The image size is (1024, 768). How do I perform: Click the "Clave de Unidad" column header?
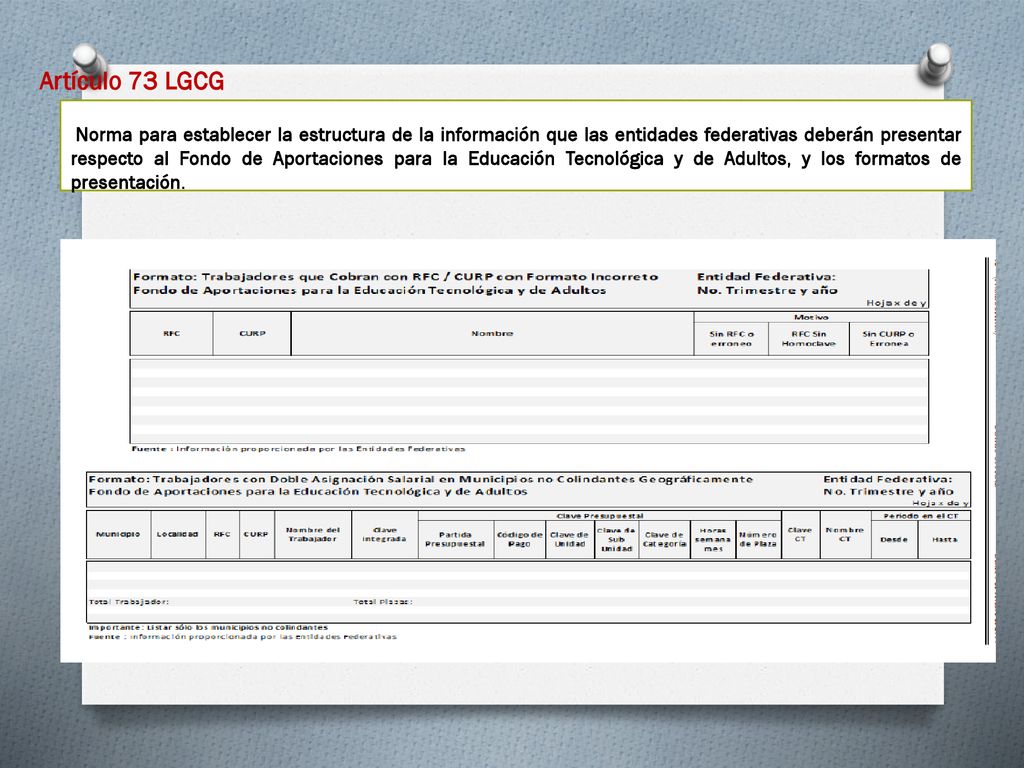point(569,539)
